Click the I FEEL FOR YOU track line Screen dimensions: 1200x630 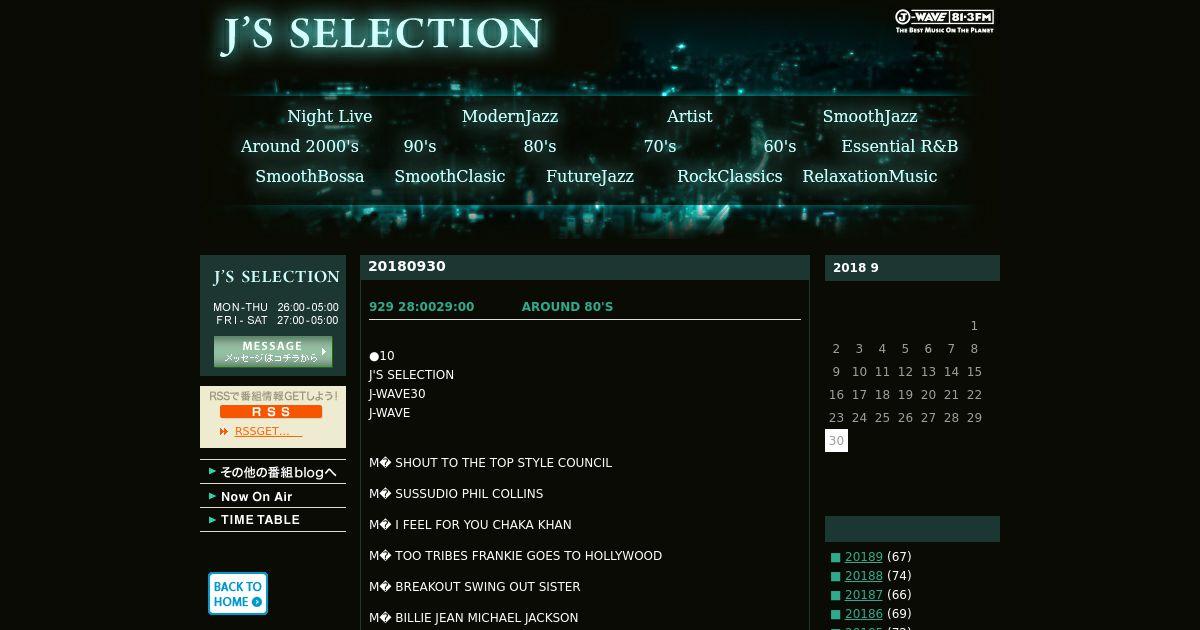point(470,525)
